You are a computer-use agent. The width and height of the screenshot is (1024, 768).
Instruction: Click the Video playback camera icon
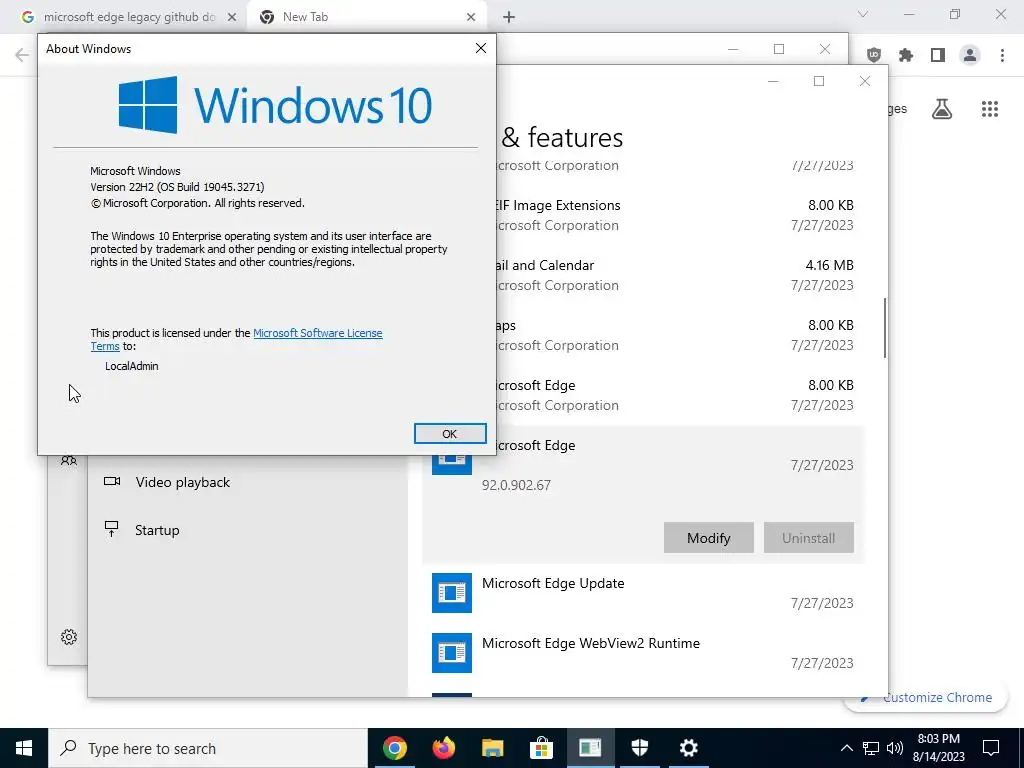112,481
